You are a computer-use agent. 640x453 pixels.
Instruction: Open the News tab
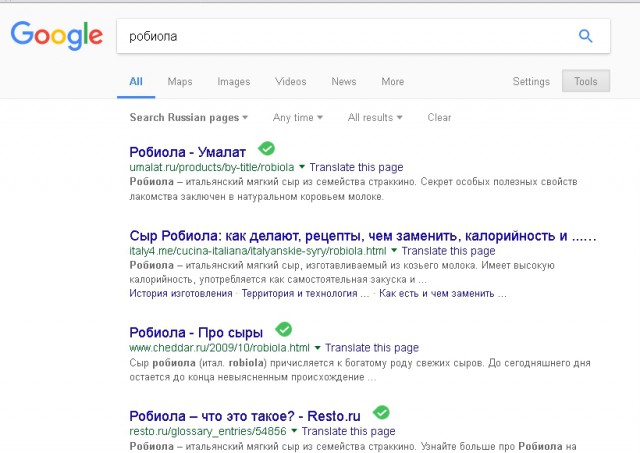coord(344,81)
